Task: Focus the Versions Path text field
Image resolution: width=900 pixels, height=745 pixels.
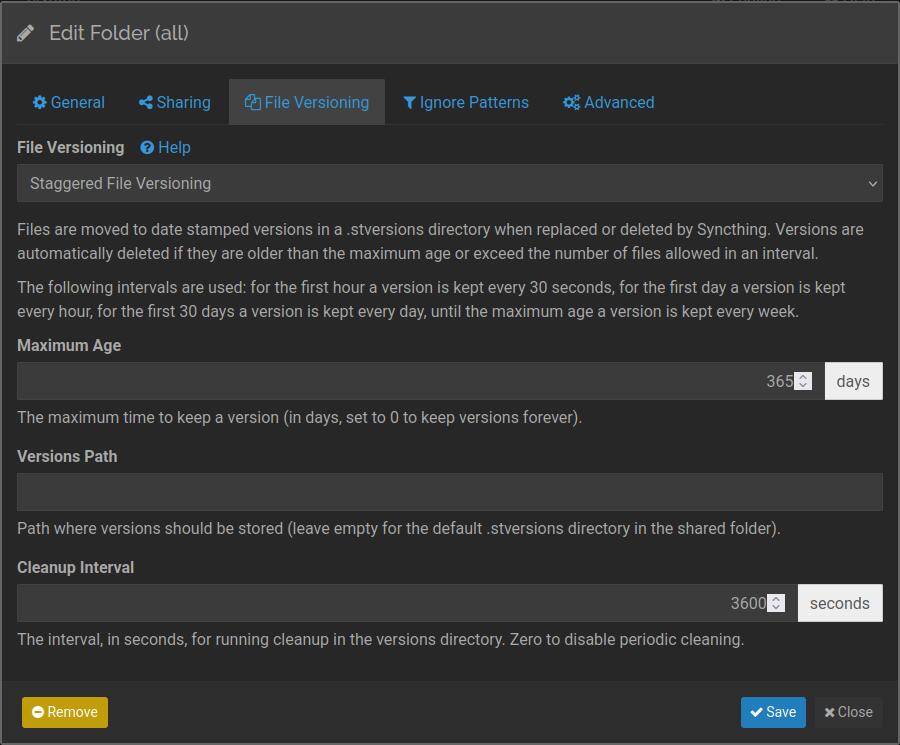Action: coord(449,492)
